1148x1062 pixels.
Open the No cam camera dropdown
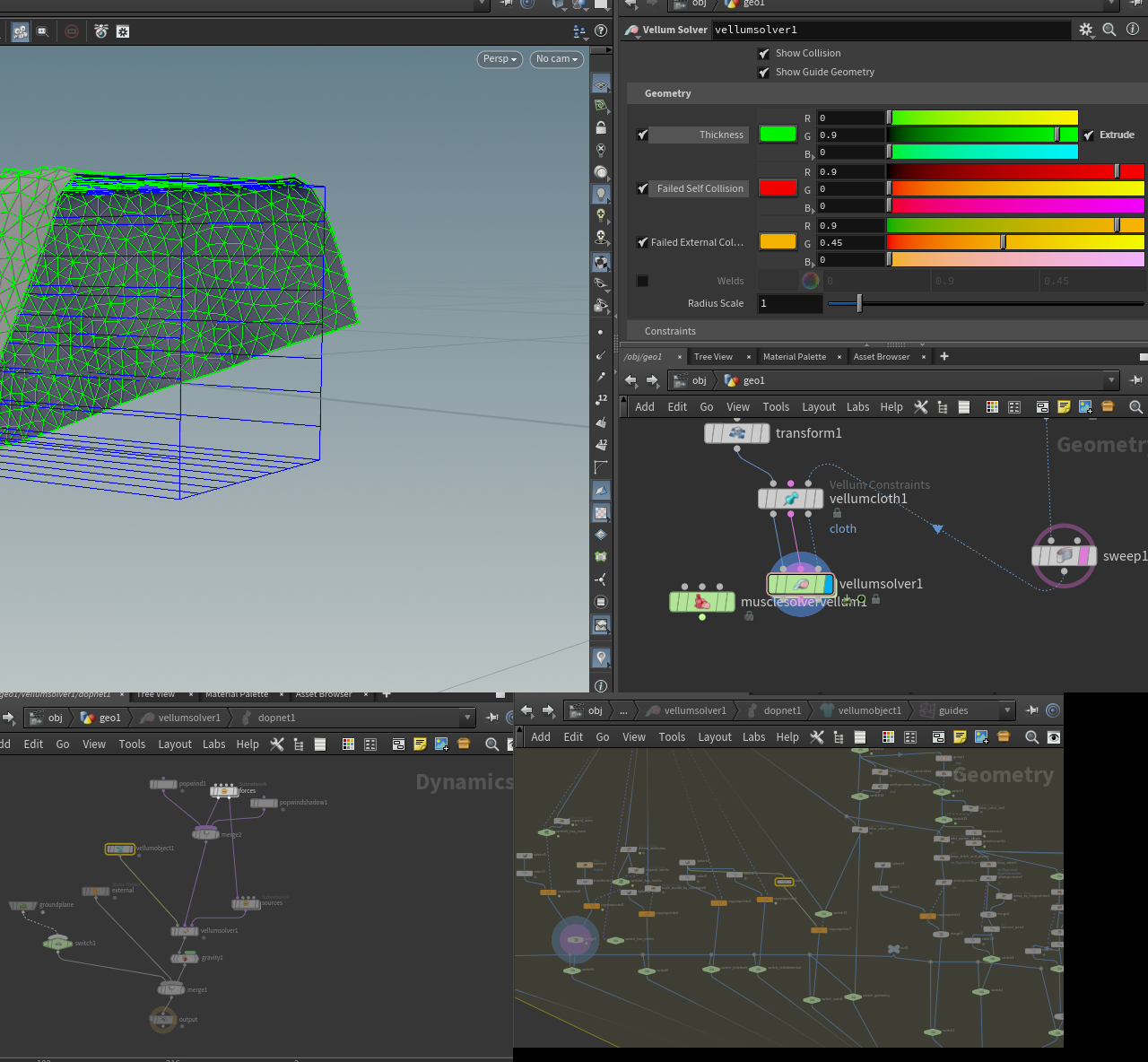pos(556,59)
